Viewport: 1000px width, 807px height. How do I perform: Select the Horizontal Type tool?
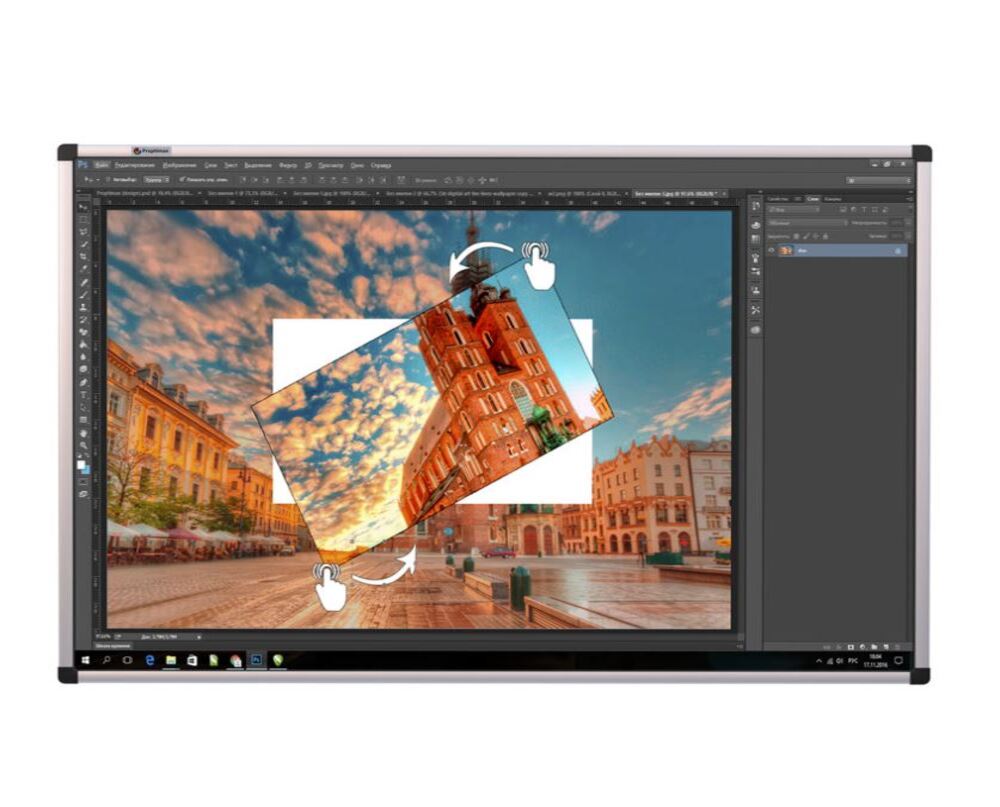[x=84, y=395]
